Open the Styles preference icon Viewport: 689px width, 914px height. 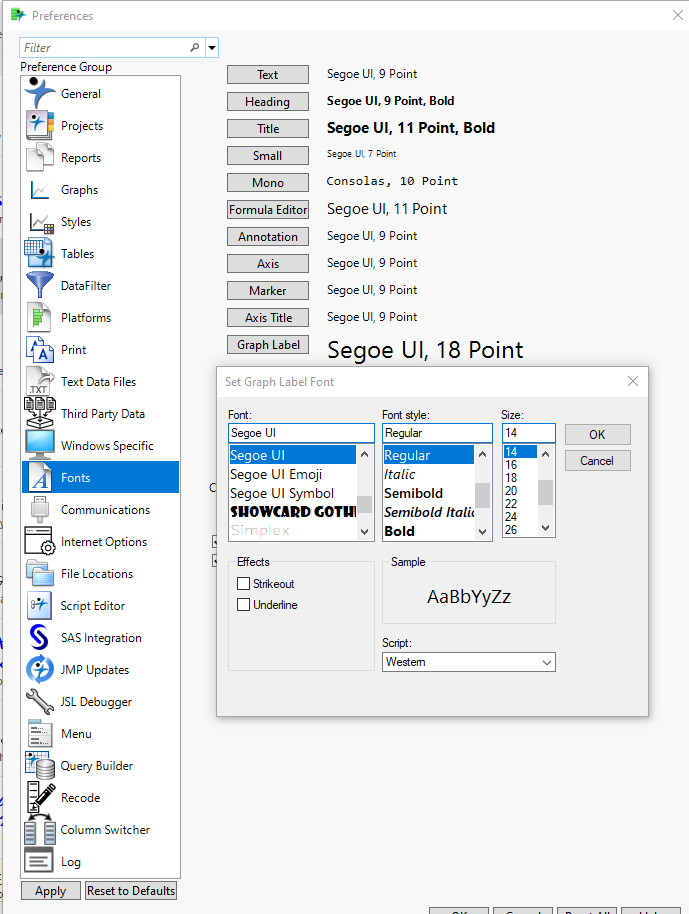(x=41, y=222)
